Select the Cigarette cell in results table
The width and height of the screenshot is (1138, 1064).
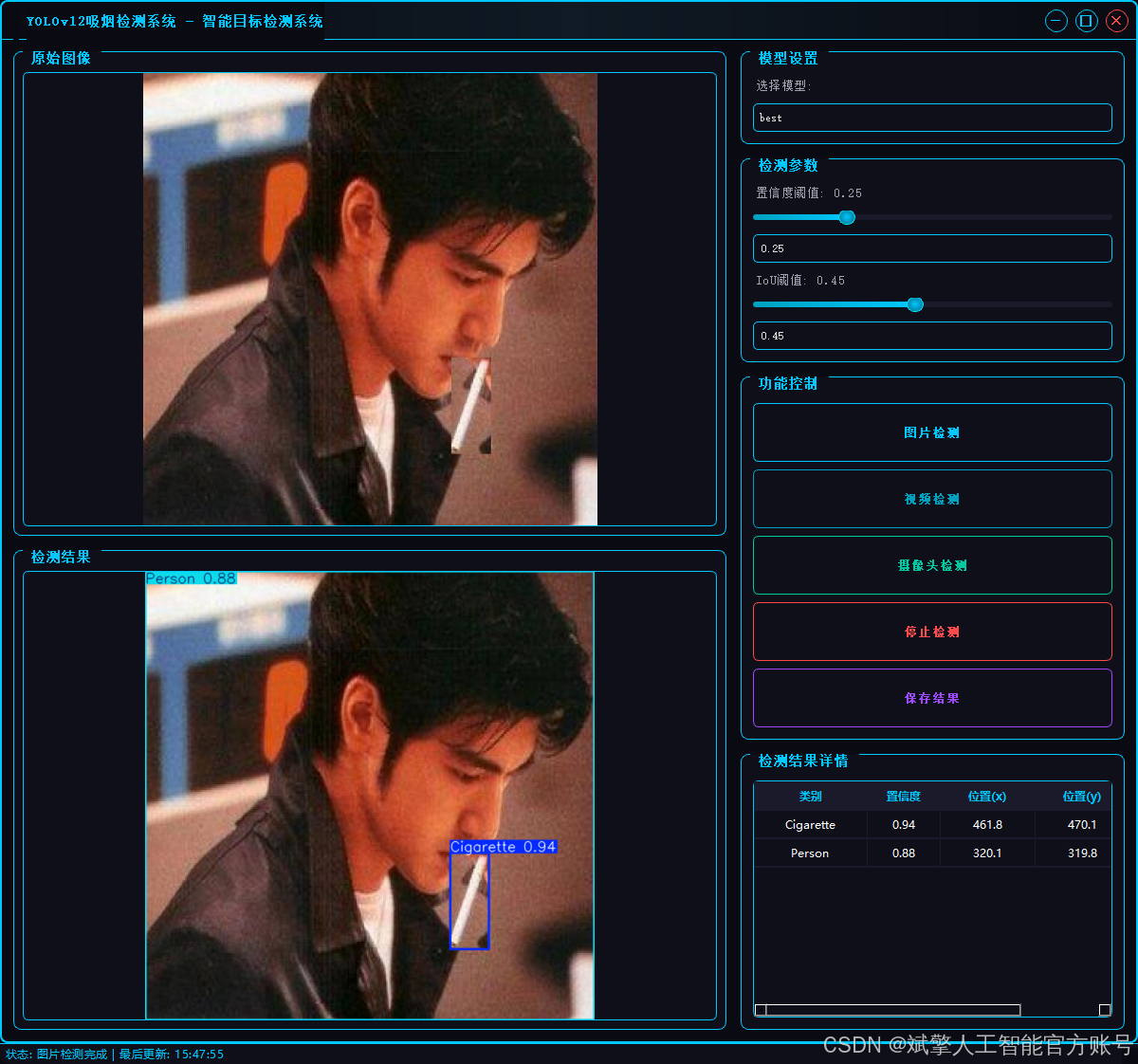point(811,825)
